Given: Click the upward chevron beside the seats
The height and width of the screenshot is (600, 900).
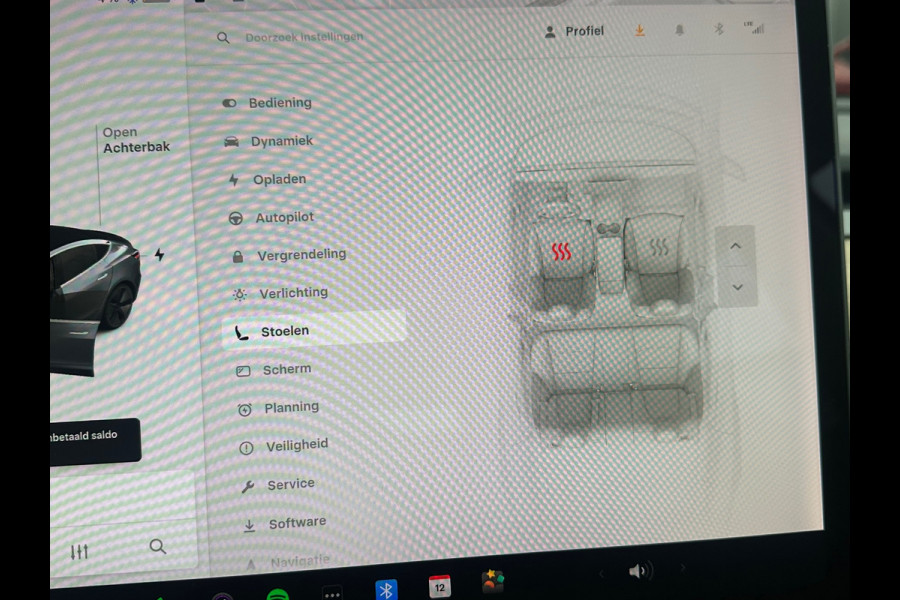Looking at the screenshot, I should 736,245.
